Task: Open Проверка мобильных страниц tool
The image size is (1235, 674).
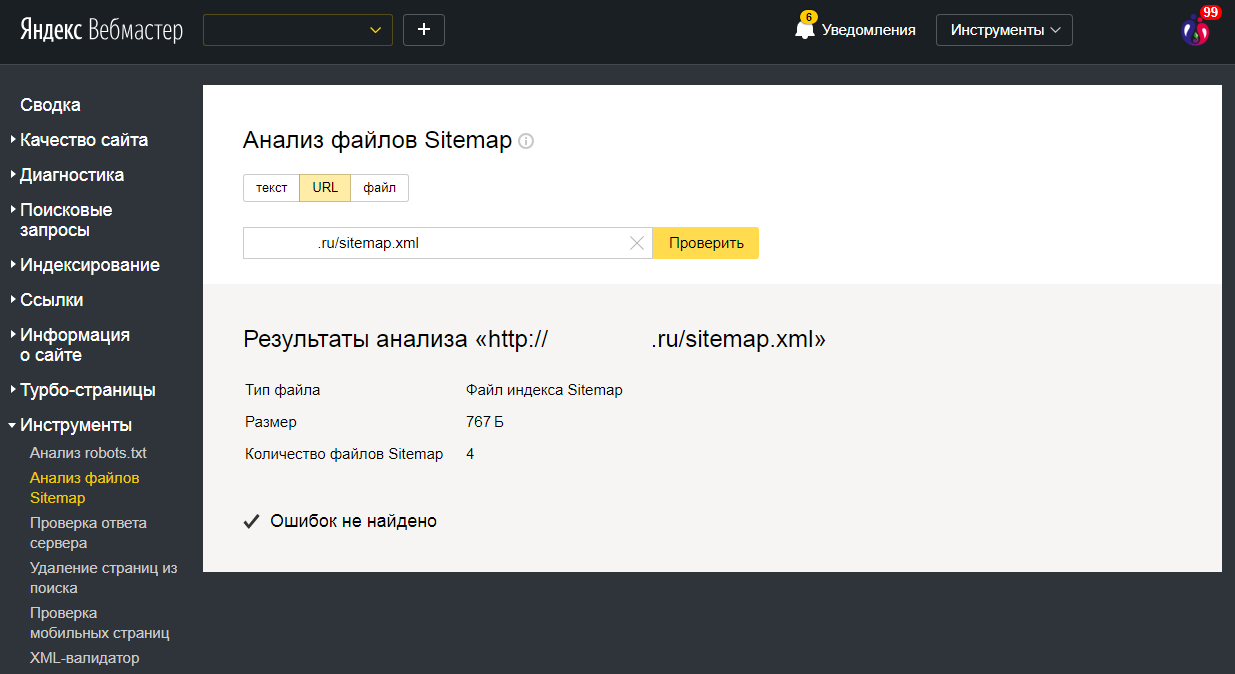Action: (x=100, y=623)
